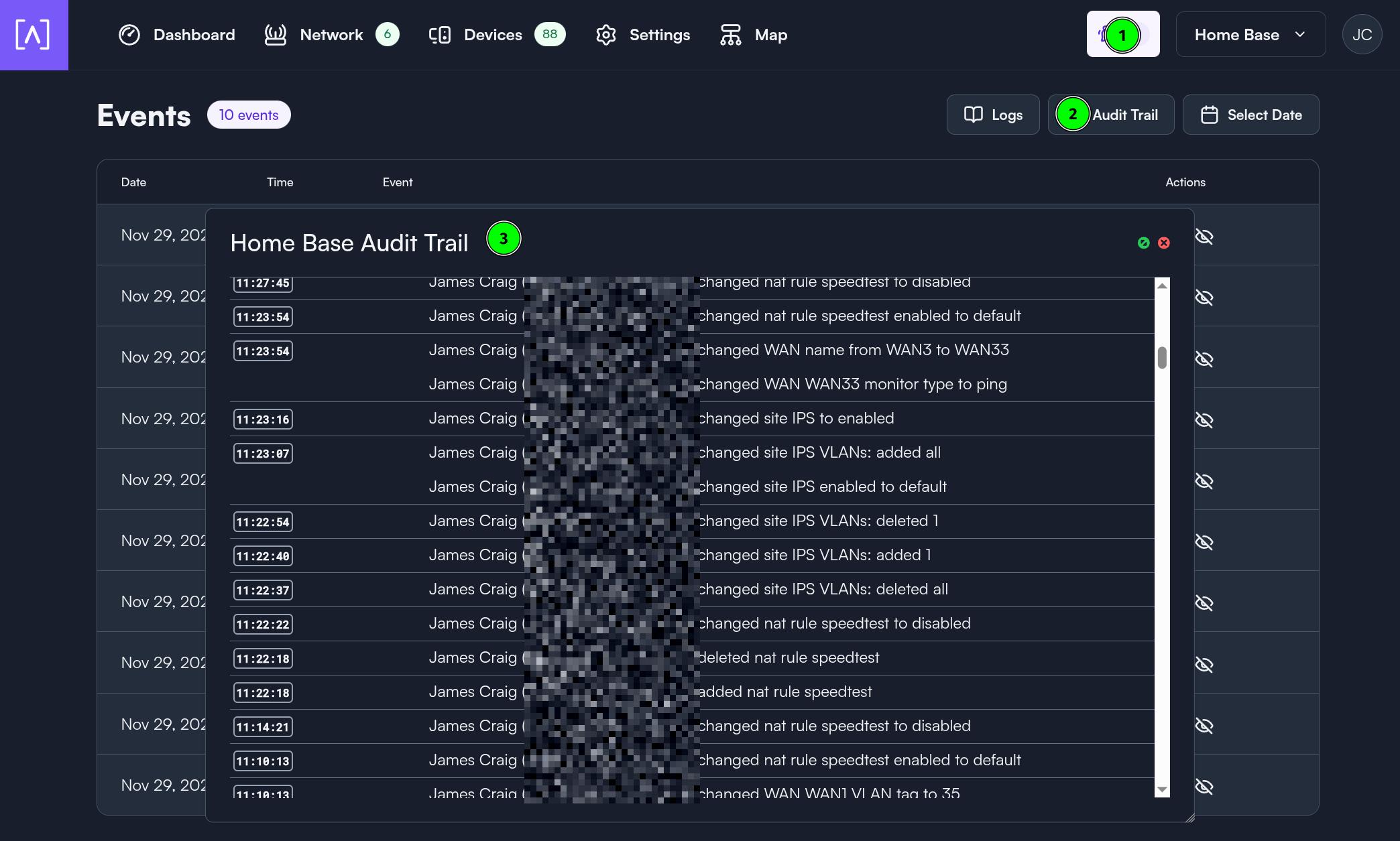Screen dimensions: 1400x841
Task: Toggle the eye icon on the last event row
Action: tap(1204, 787)
